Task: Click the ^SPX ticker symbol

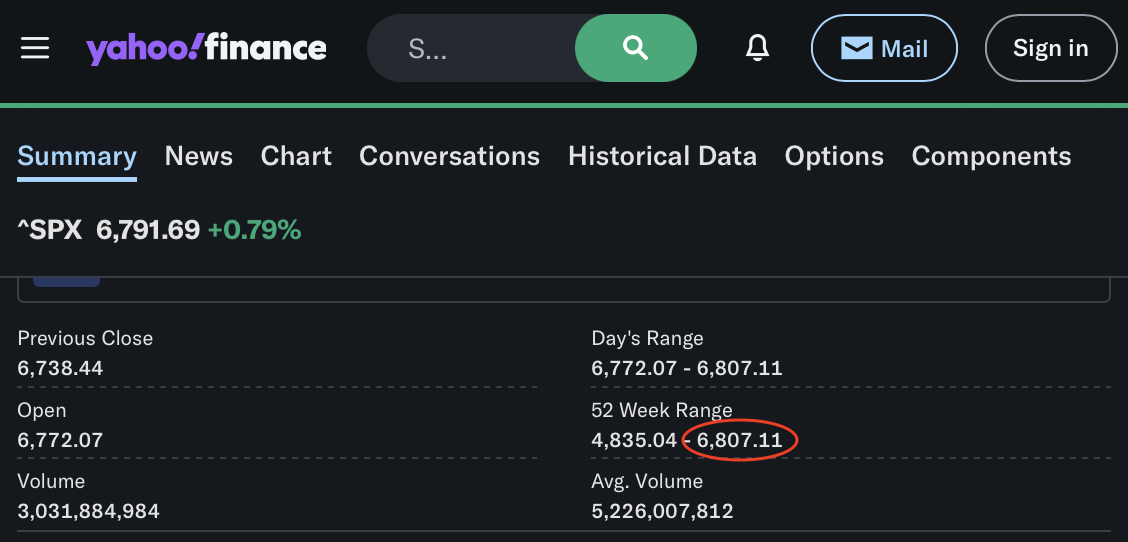Action: [50, 230]
